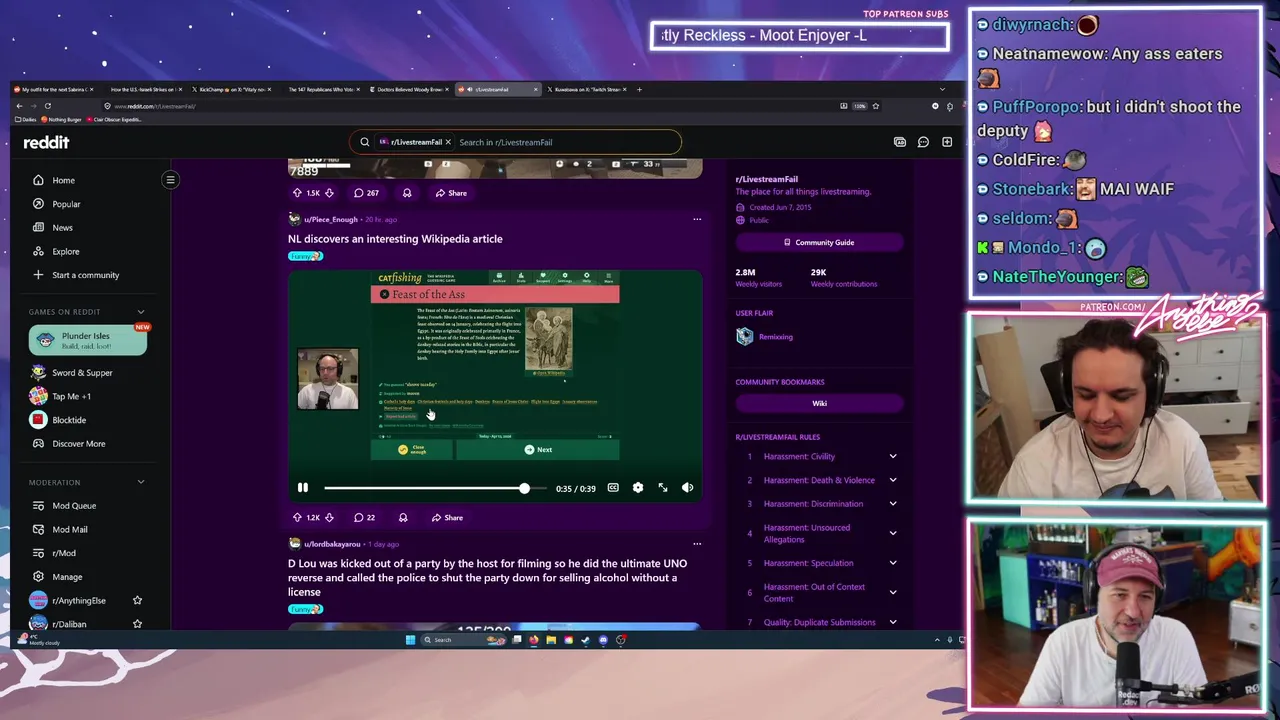Image resolution: width=1280 pixels, height=720 pixels.
Task: Seek on the video progress bar
Action: (434, 488)
